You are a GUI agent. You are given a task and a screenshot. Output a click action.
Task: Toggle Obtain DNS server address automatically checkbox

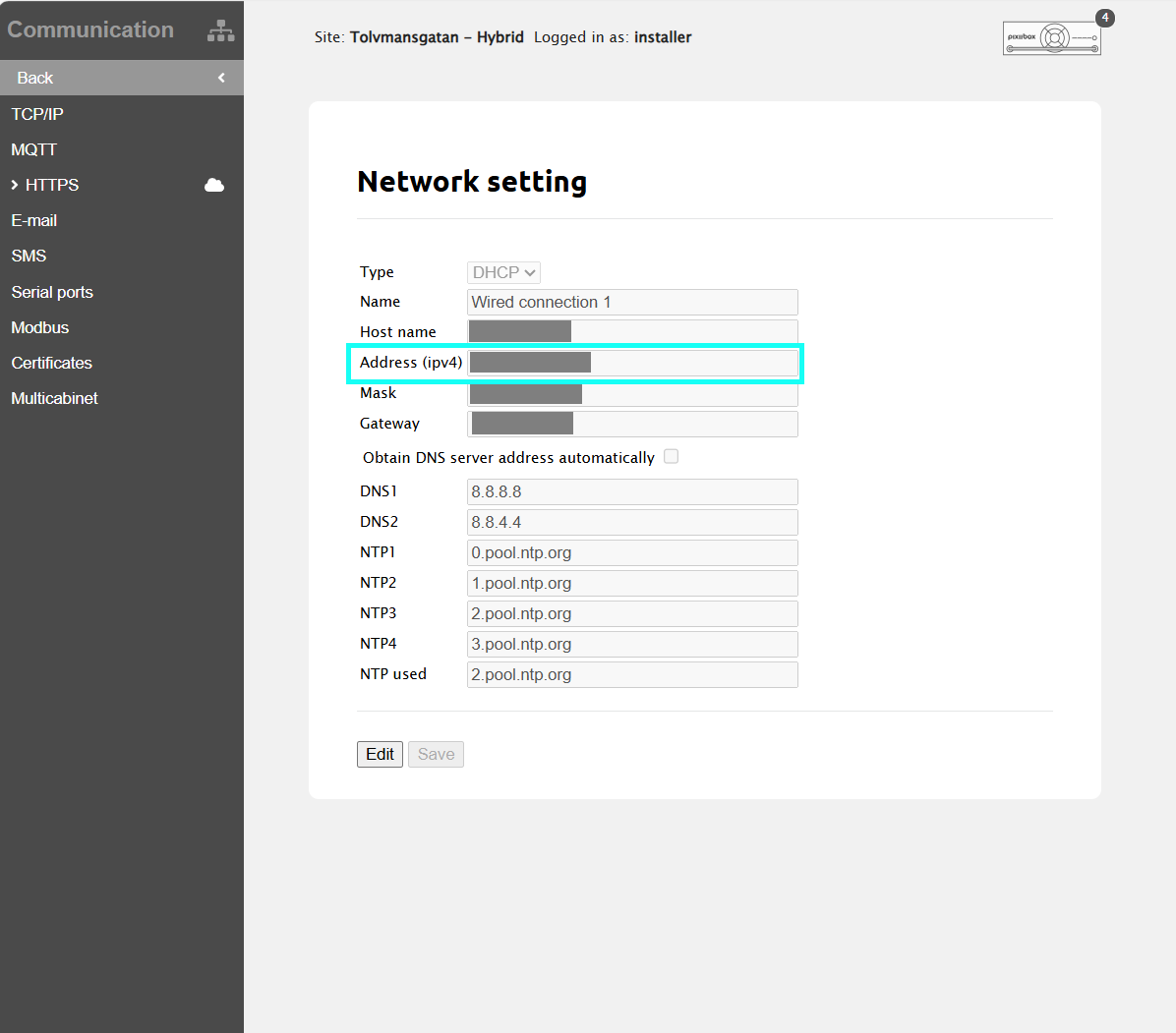click(x=672, y=456)
